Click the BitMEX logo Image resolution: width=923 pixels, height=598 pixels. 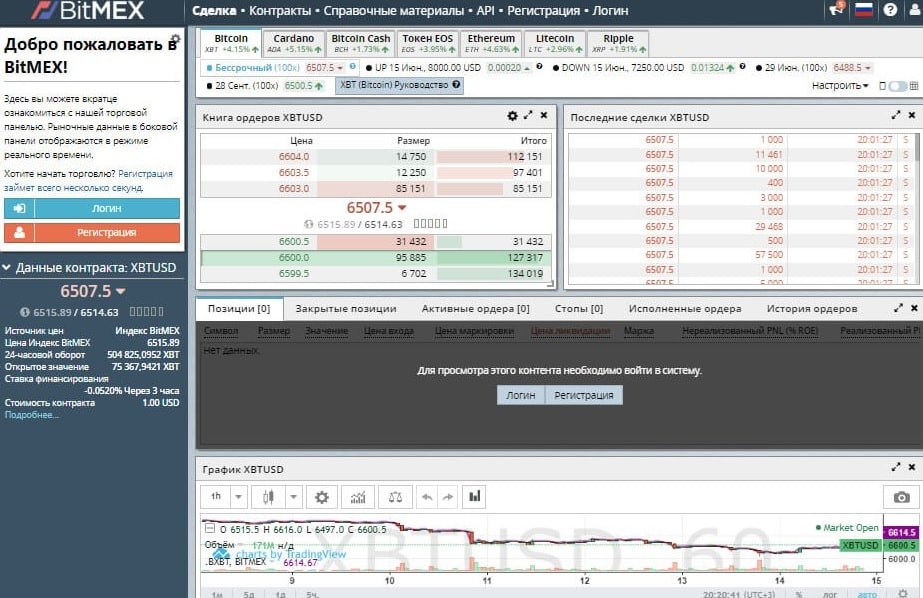[88, 10]
